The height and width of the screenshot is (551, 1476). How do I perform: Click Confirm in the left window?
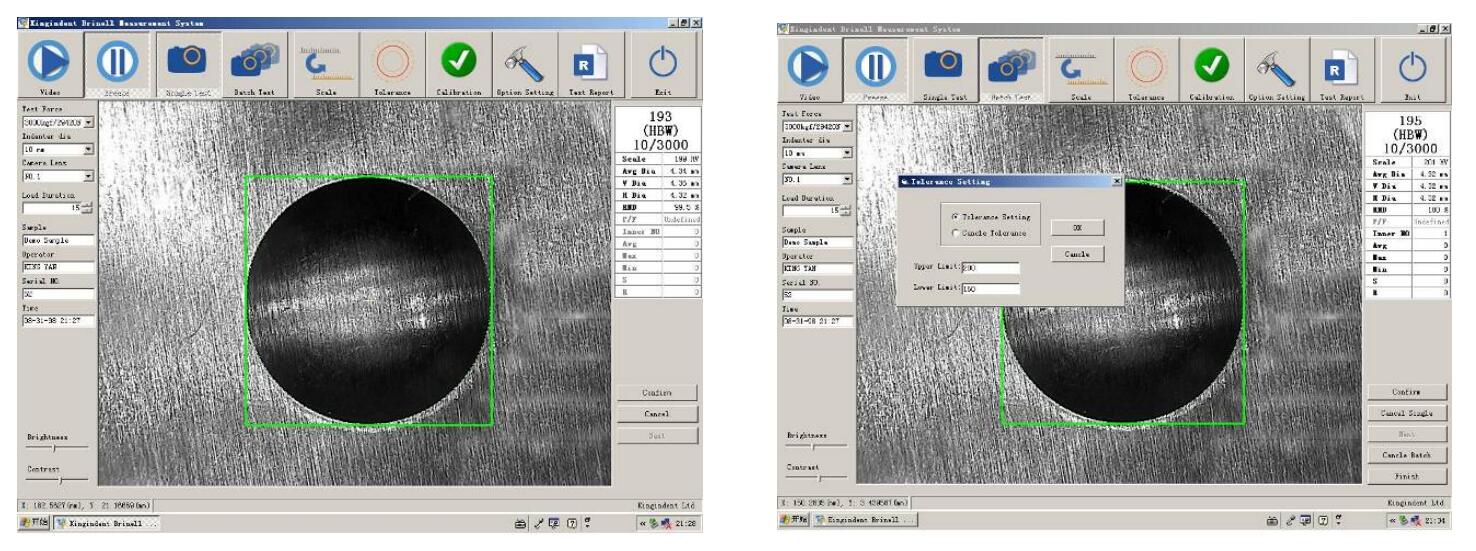point(657,393)
